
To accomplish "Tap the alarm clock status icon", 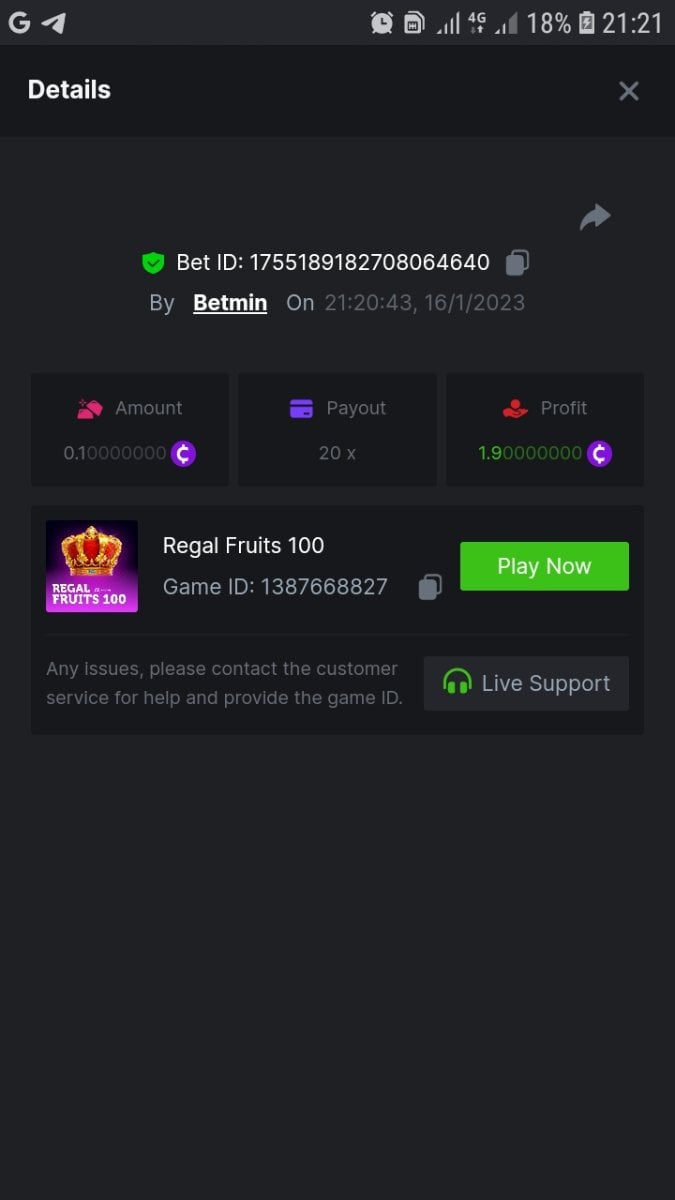I will (381, 22).
